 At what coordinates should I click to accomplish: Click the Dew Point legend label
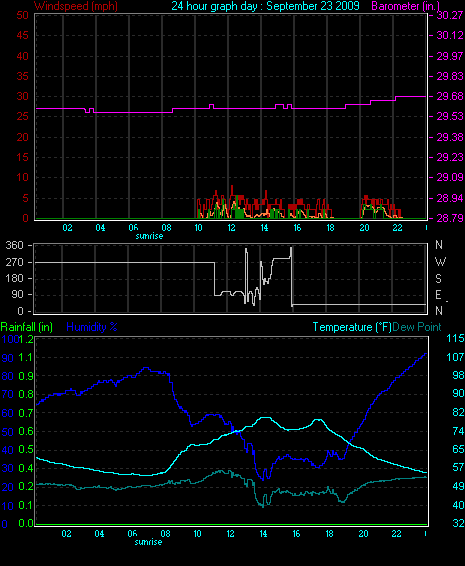click(x=417, y=327)
